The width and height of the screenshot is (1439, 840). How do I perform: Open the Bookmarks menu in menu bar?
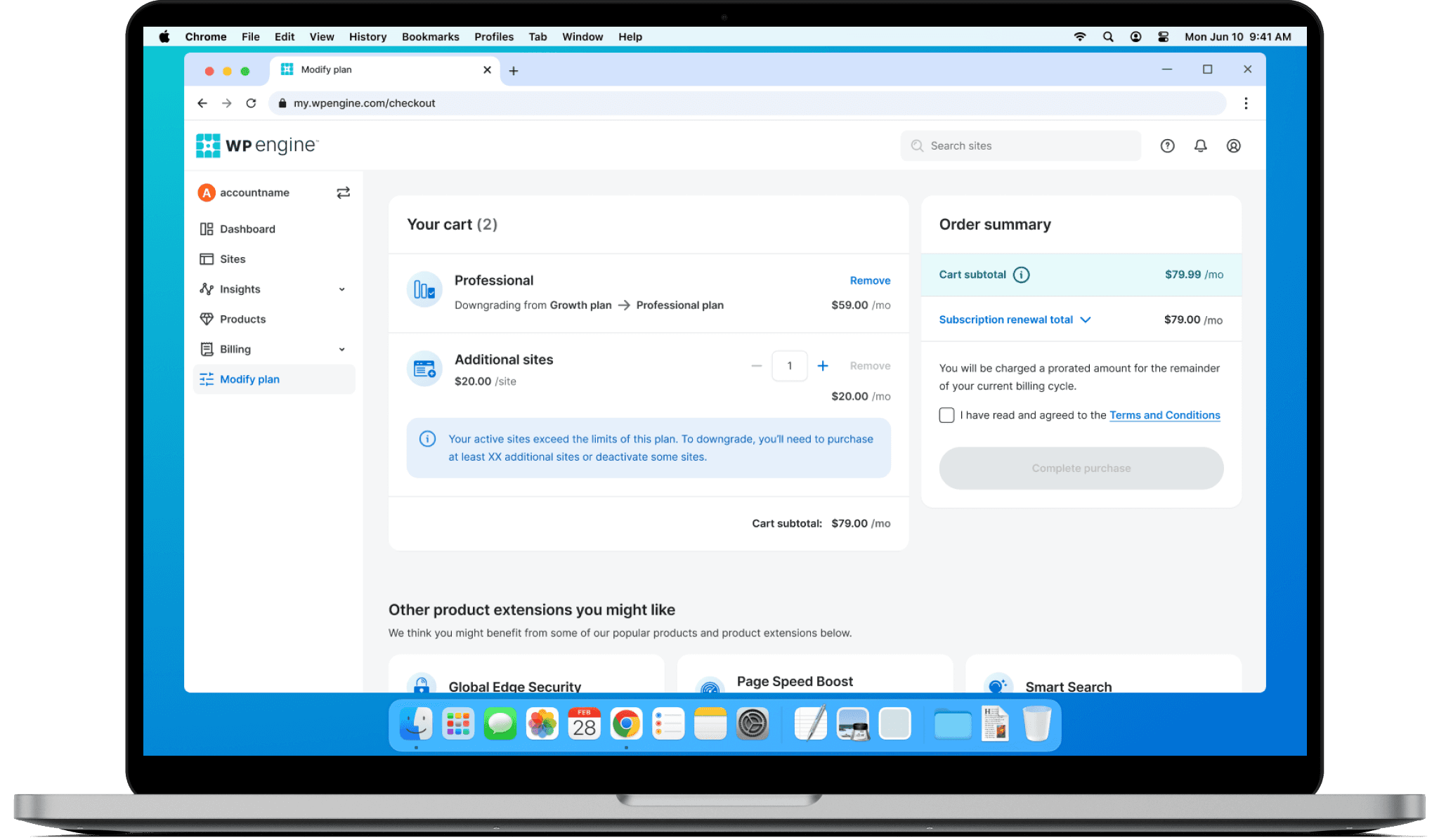[x=430, y=37]
